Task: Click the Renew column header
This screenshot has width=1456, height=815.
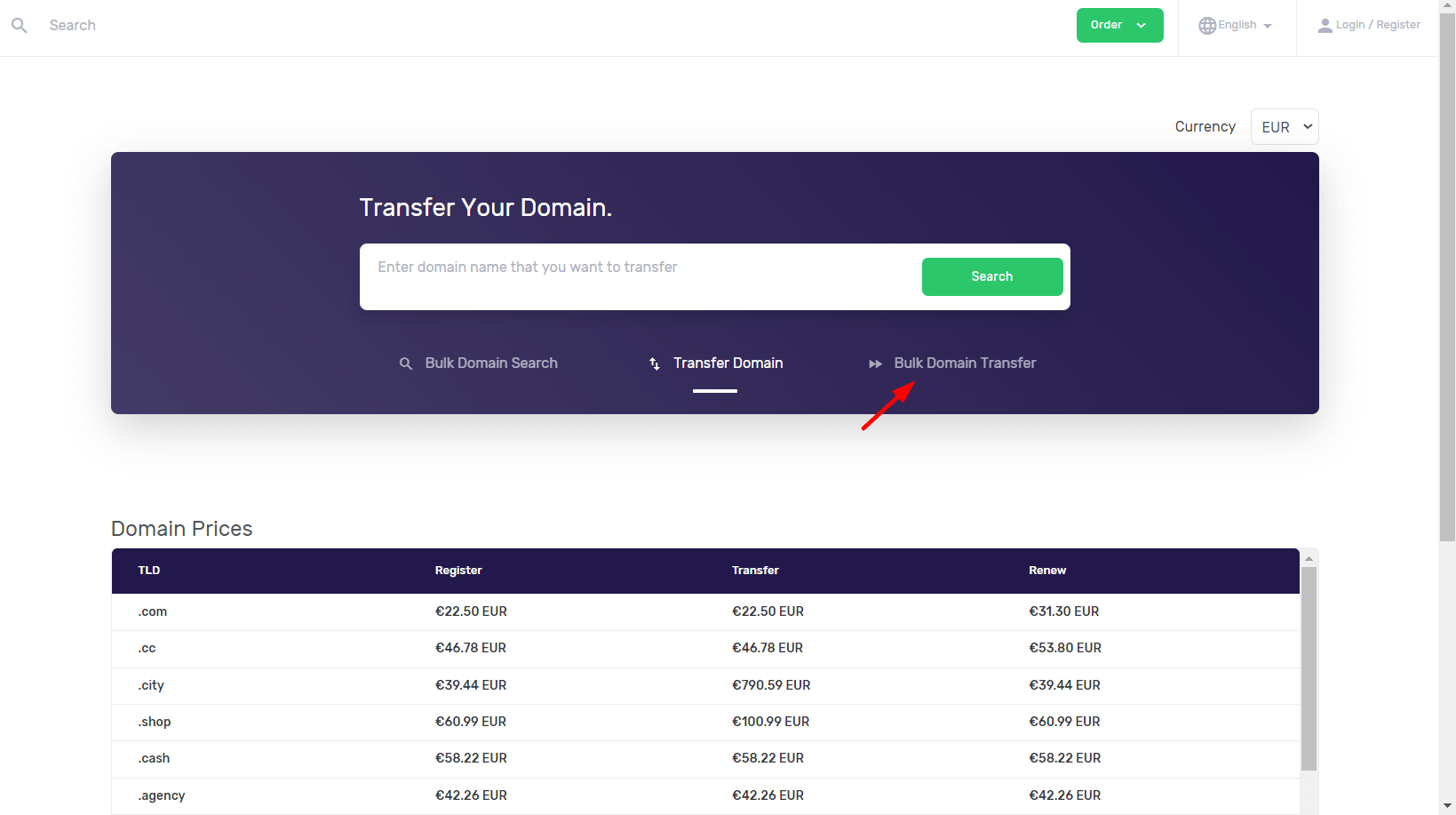Action: [x=1047, y=571]
